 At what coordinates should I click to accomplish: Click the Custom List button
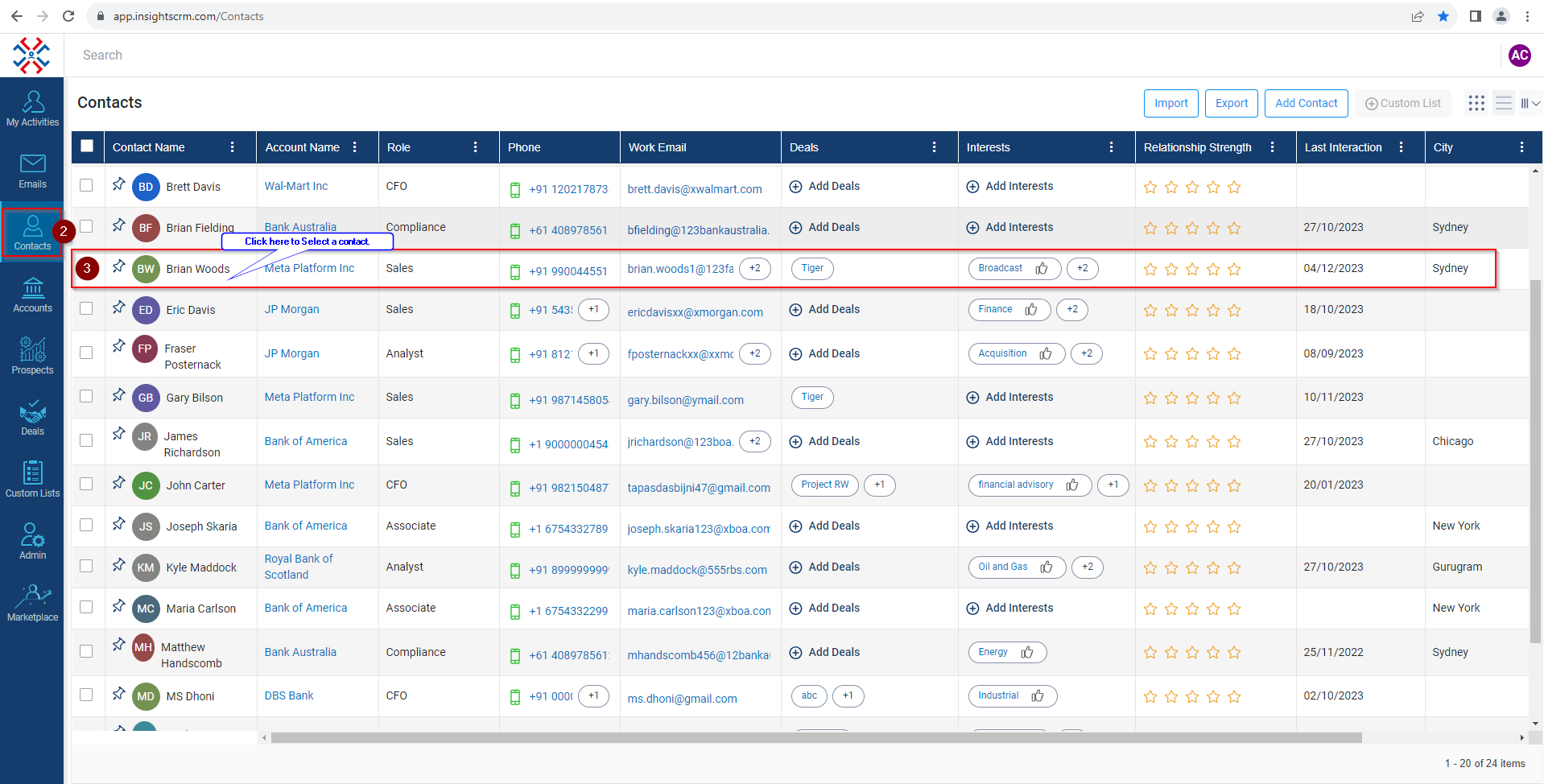coord(1403,103)
